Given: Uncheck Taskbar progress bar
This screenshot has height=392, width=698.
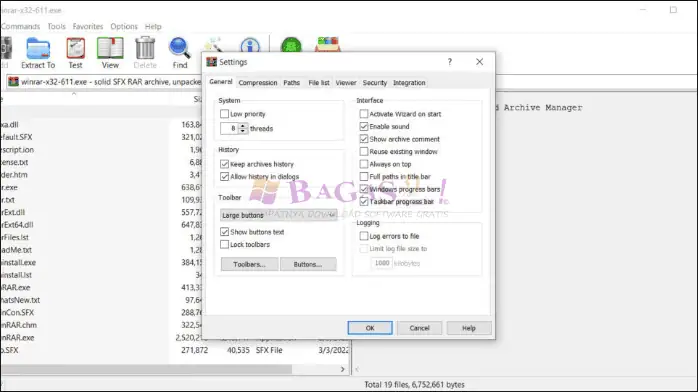Looking at the screenshot, I should point(364,202).
